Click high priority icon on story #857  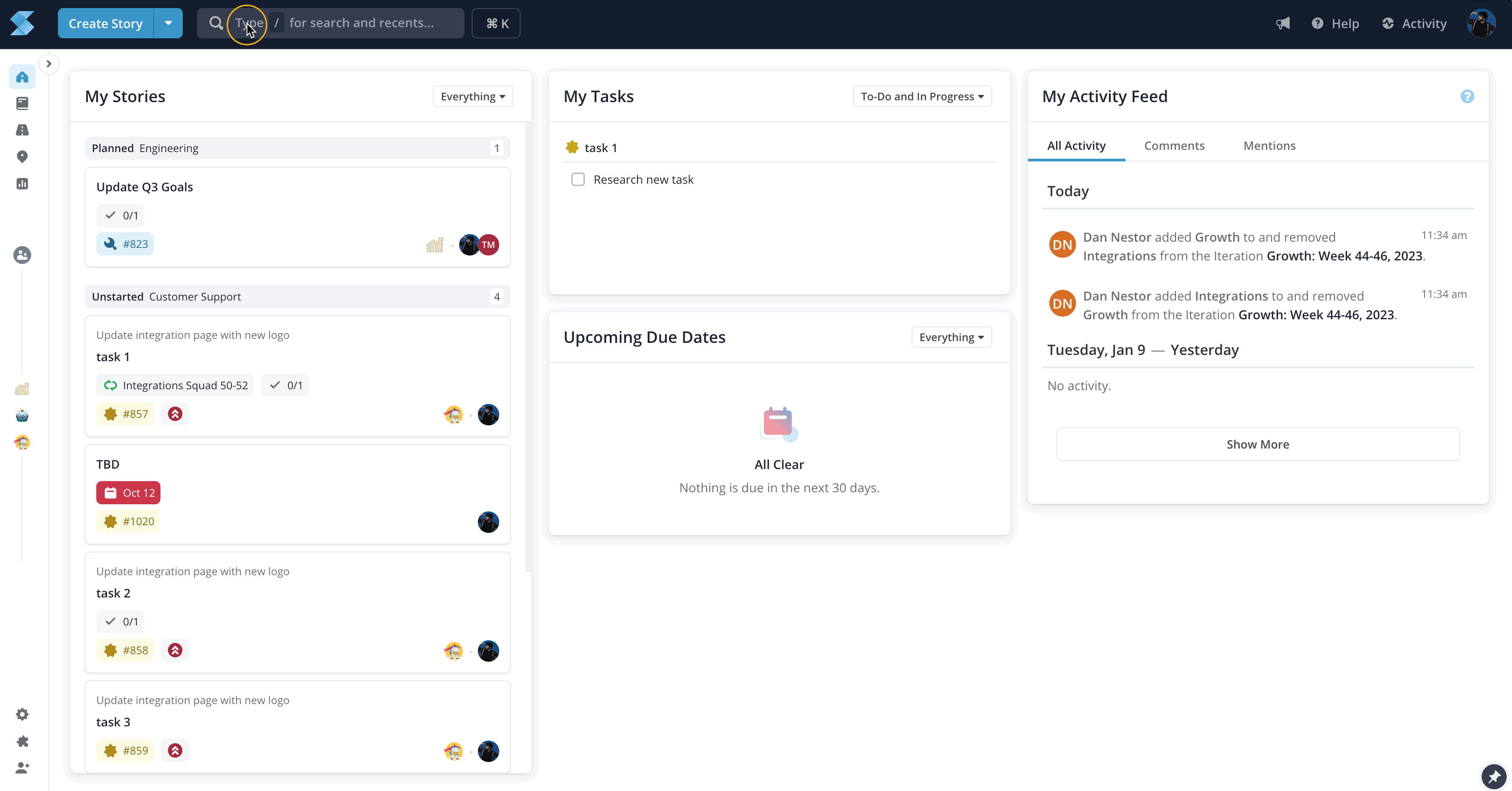(x=175, y=414)
